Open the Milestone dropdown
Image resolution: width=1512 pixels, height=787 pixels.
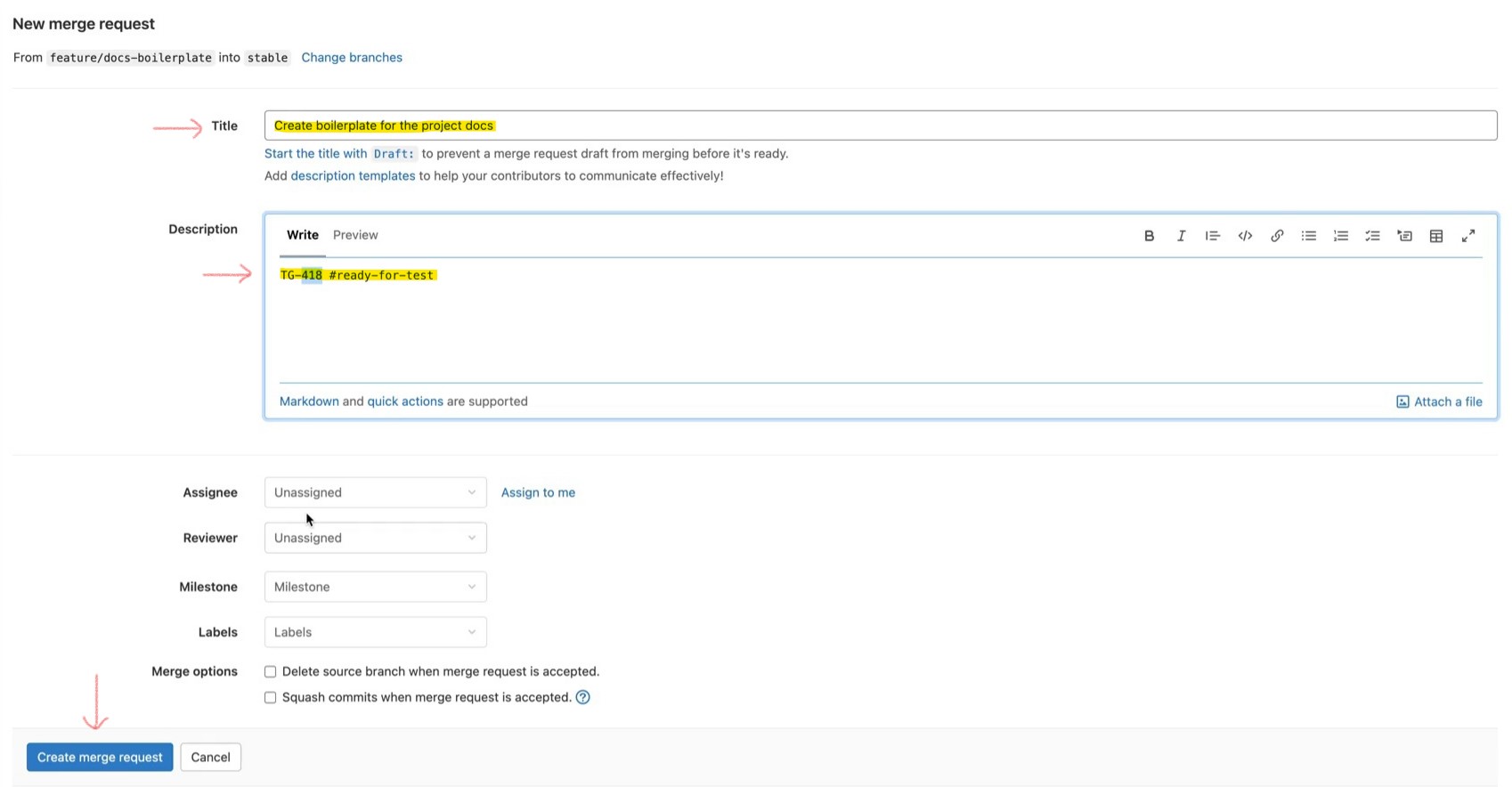[375, 587]
